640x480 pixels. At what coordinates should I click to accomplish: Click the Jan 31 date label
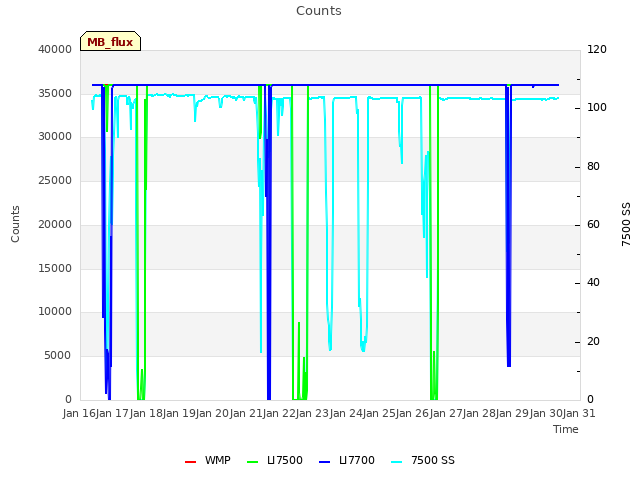pyautogui.click(x=579, y=413)
